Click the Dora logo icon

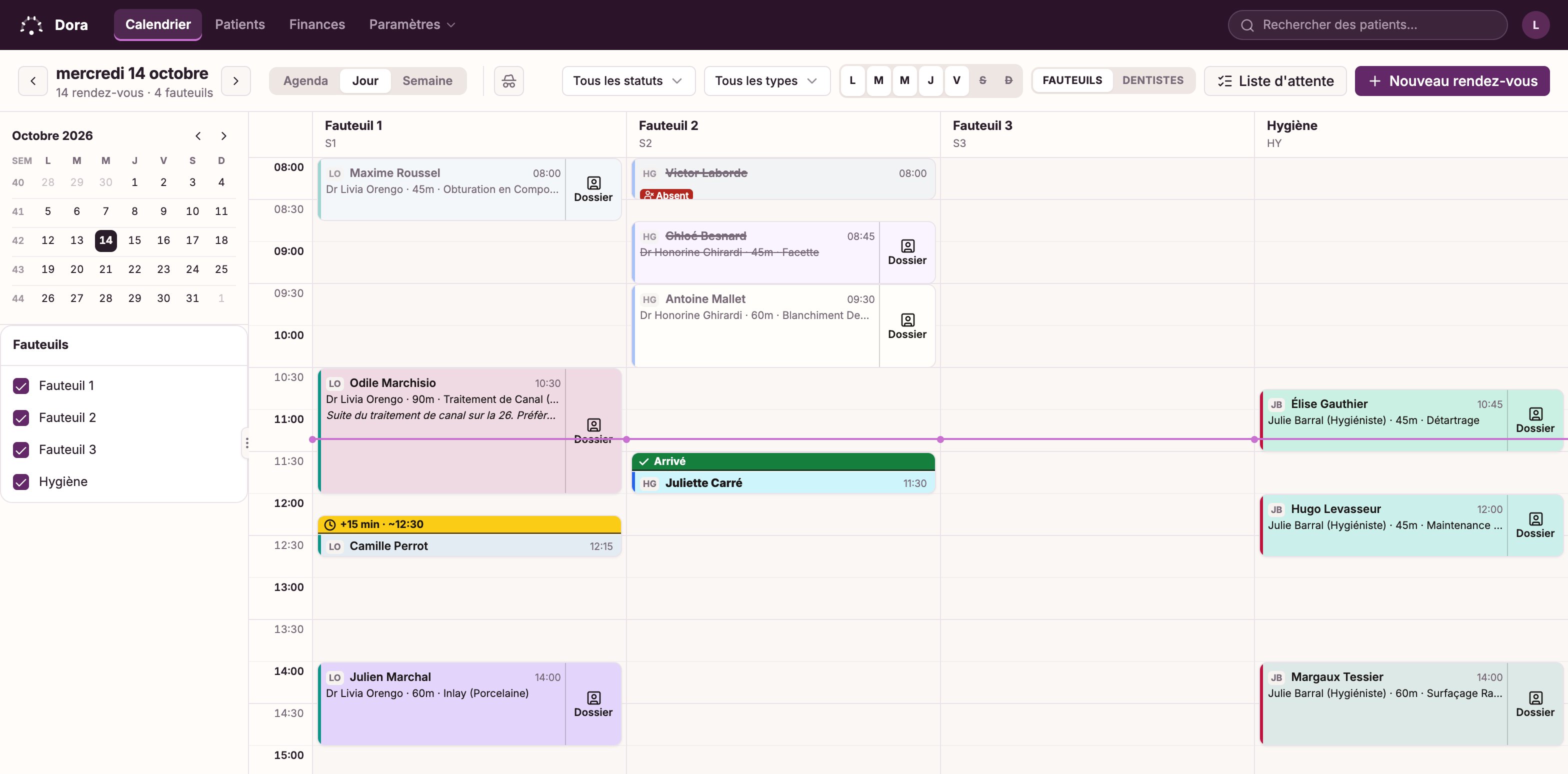[x=31, y=25]
